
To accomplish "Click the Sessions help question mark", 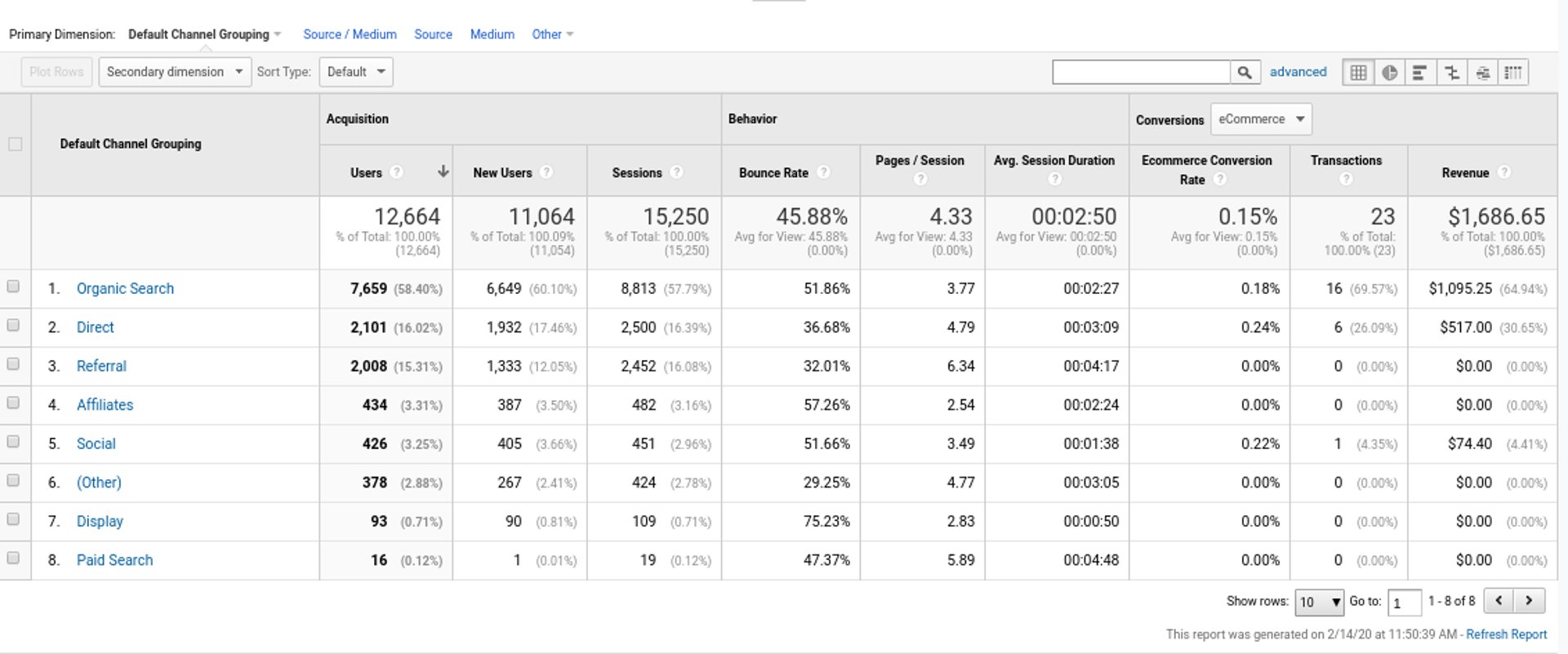I will coord(676,172).
